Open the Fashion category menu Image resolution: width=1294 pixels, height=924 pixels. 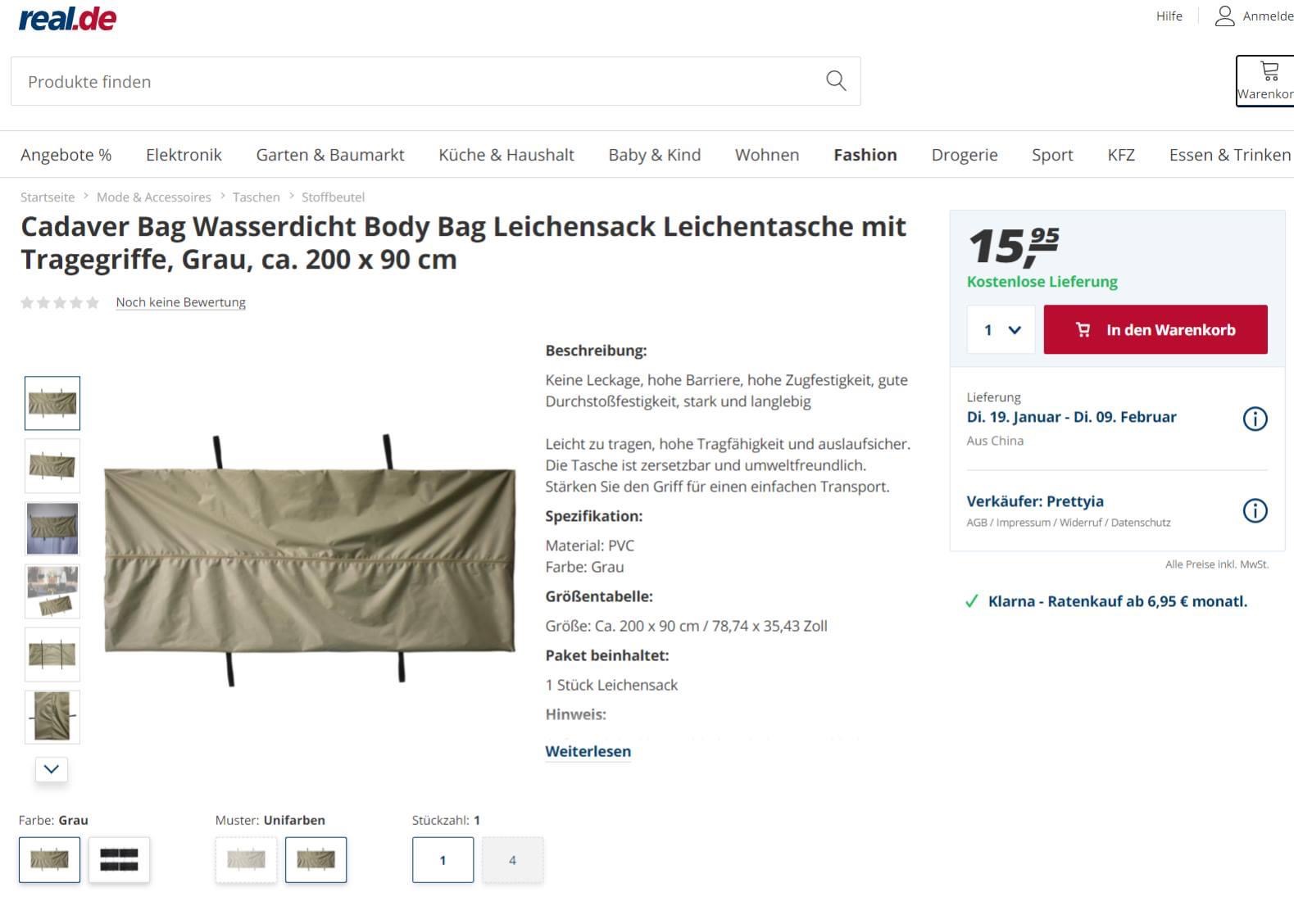click(865, 155)
